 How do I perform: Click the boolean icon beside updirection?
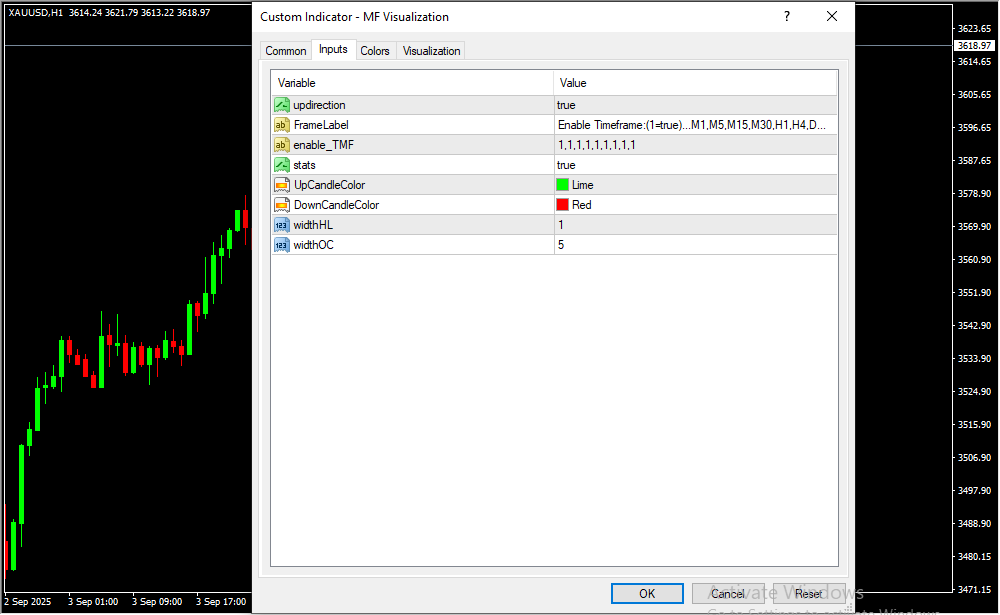point(281,105)
